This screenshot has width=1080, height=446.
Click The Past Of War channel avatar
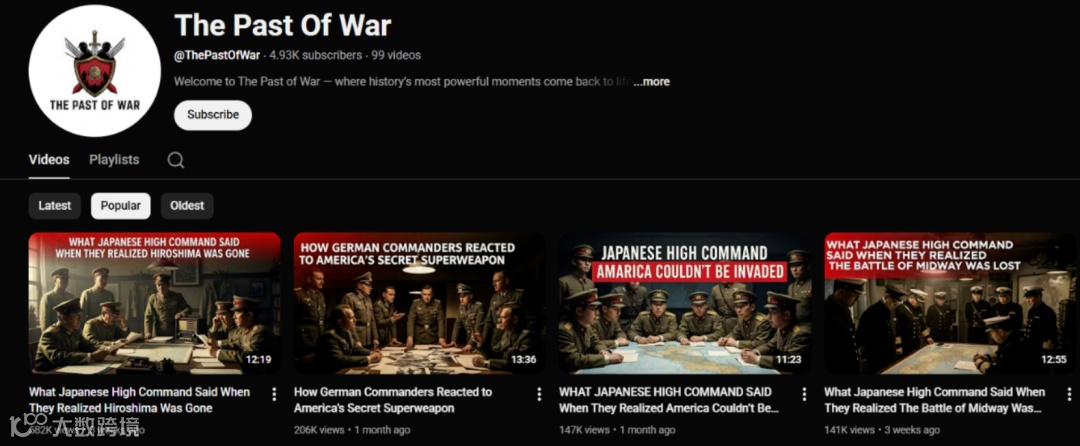pyautogui.click(x=94, y=71)
